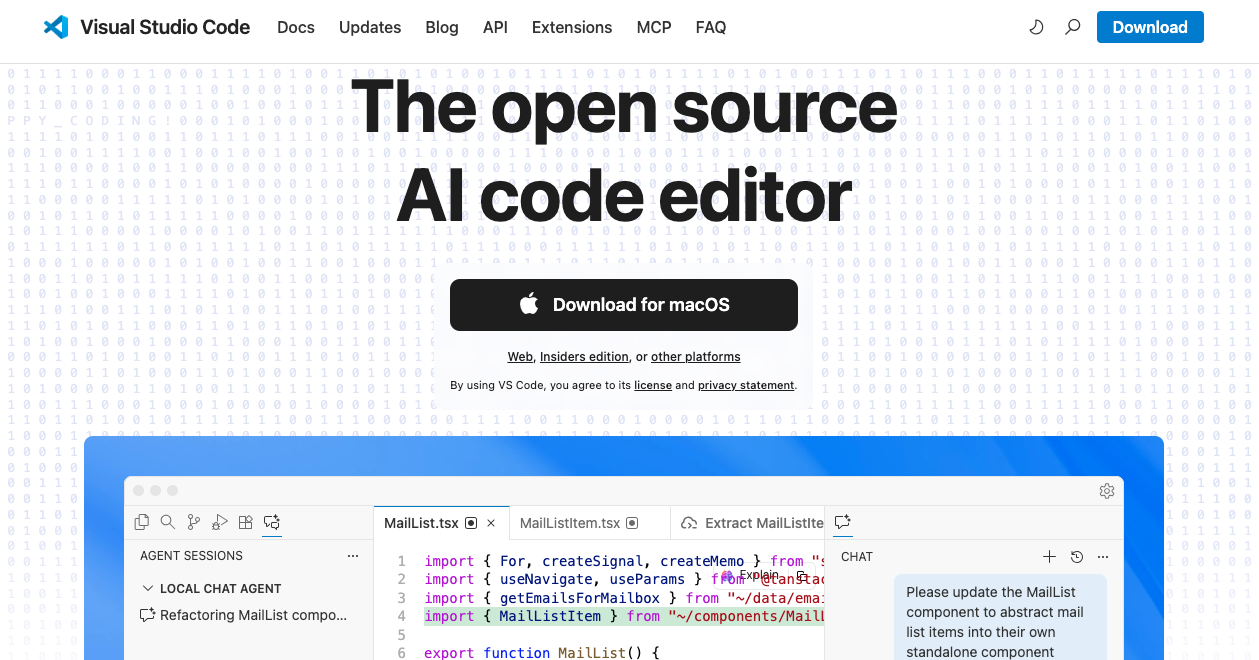Screen dimensions: 1259x660
Task: Select the Chat icon in the activity bar
Action: pos(271,522)
